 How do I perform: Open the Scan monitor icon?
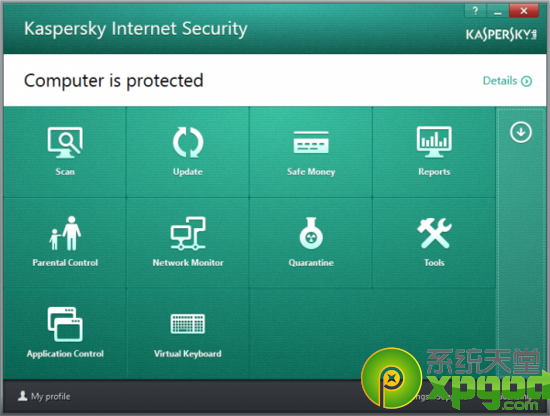pyautogui.click(x=65, y=142)
